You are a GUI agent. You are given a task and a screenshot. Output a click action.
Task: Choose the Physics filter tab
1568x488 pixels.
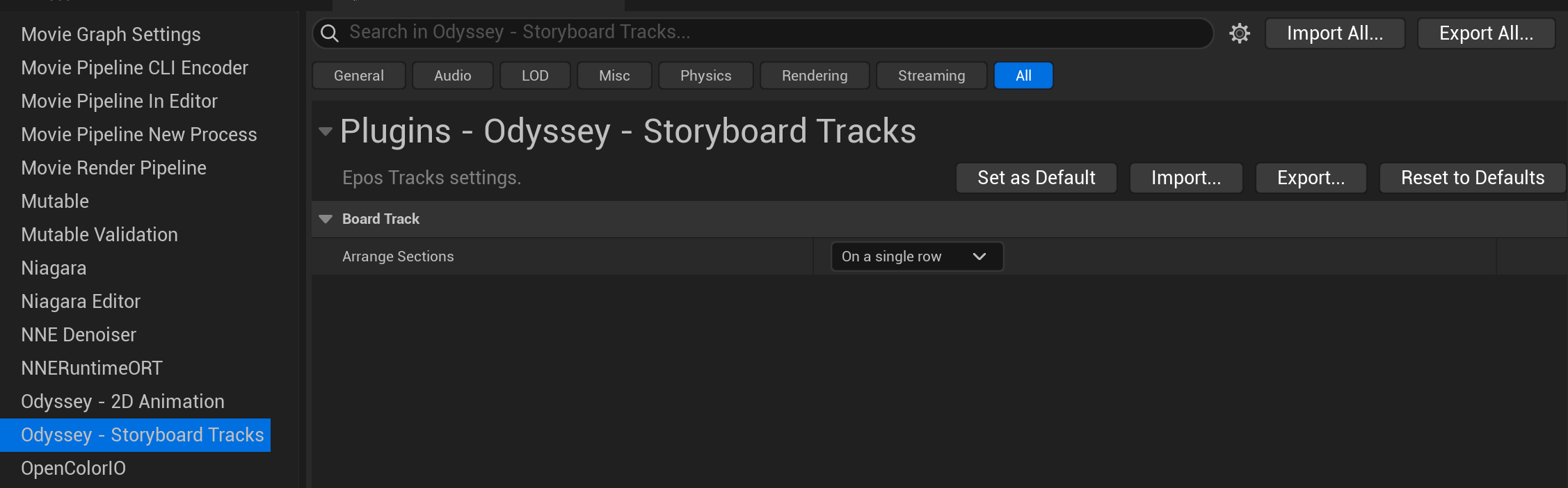[706, 76]
